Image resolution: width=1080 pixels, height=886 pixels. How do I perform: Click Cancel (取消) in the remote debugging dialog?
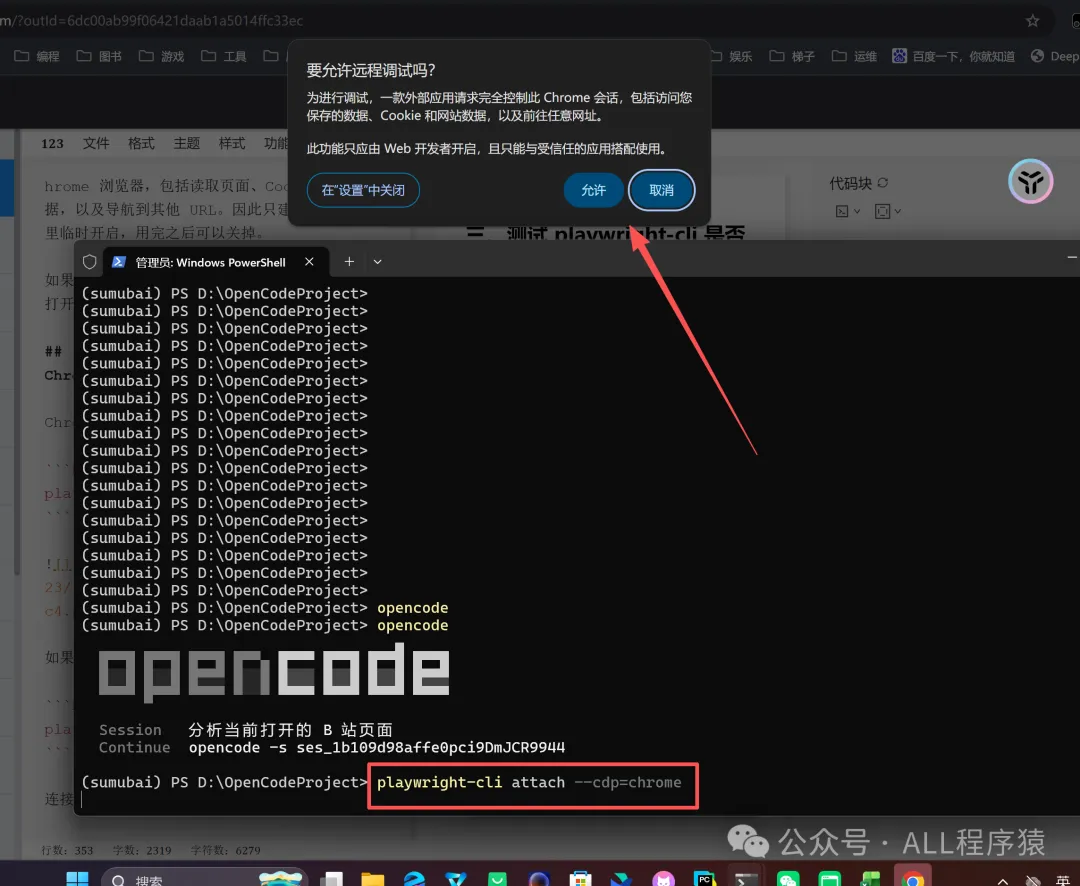[x=661, y=190]
